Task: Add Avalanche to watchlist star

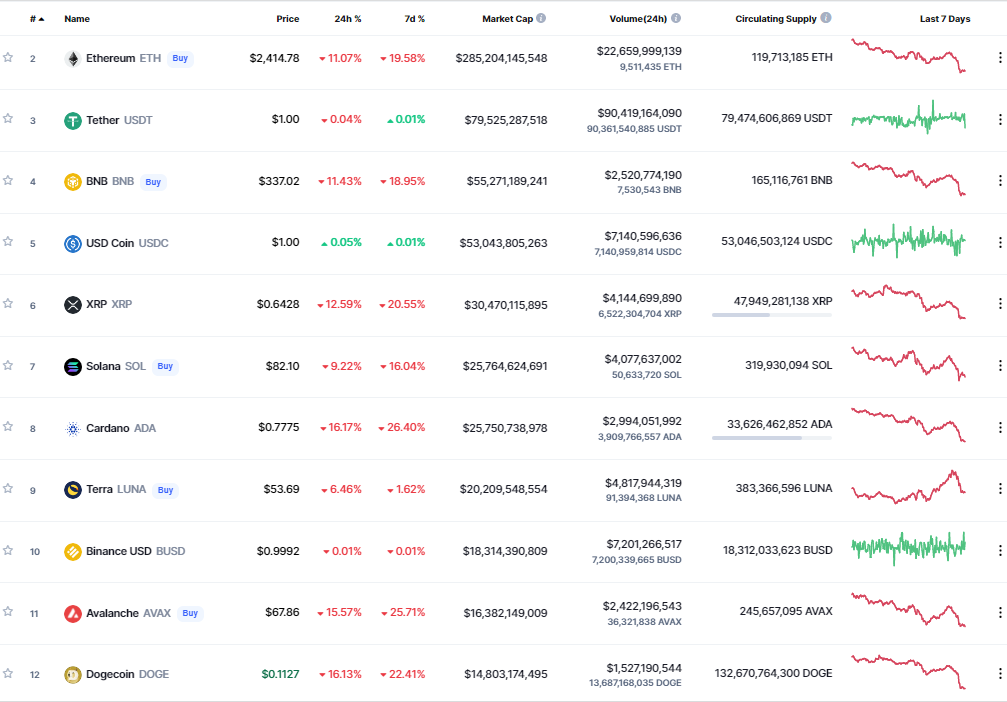Action: [8, 611]
